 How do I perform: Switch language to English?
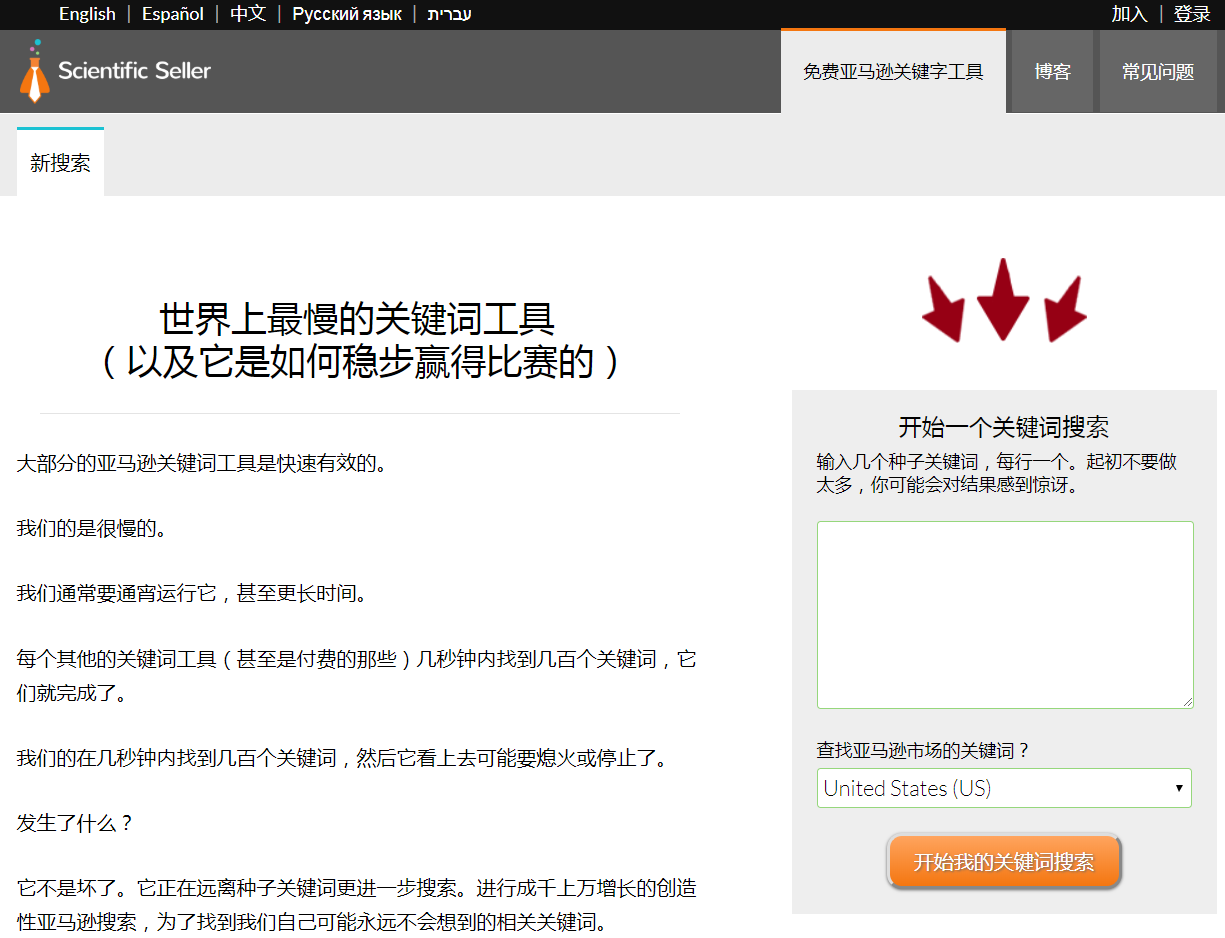(87, 14)
